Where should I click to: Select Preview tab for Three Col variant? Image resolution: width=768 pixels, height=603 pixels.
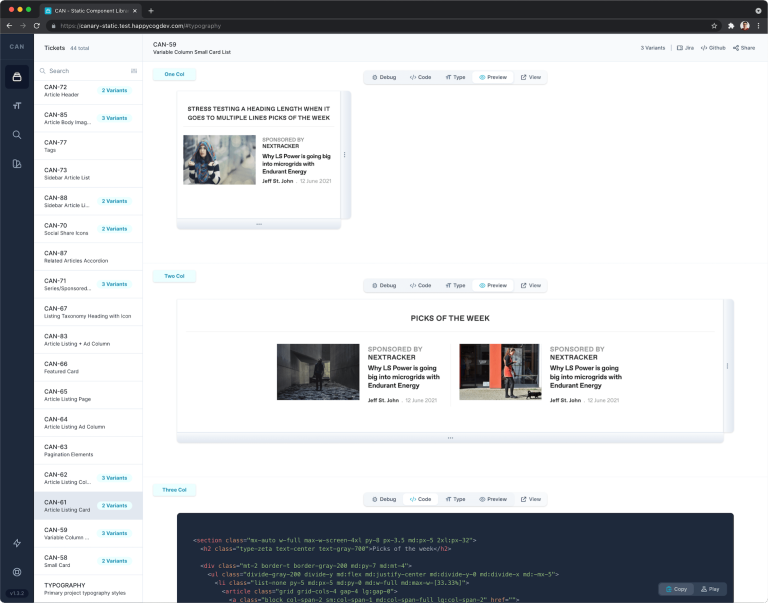493,499
